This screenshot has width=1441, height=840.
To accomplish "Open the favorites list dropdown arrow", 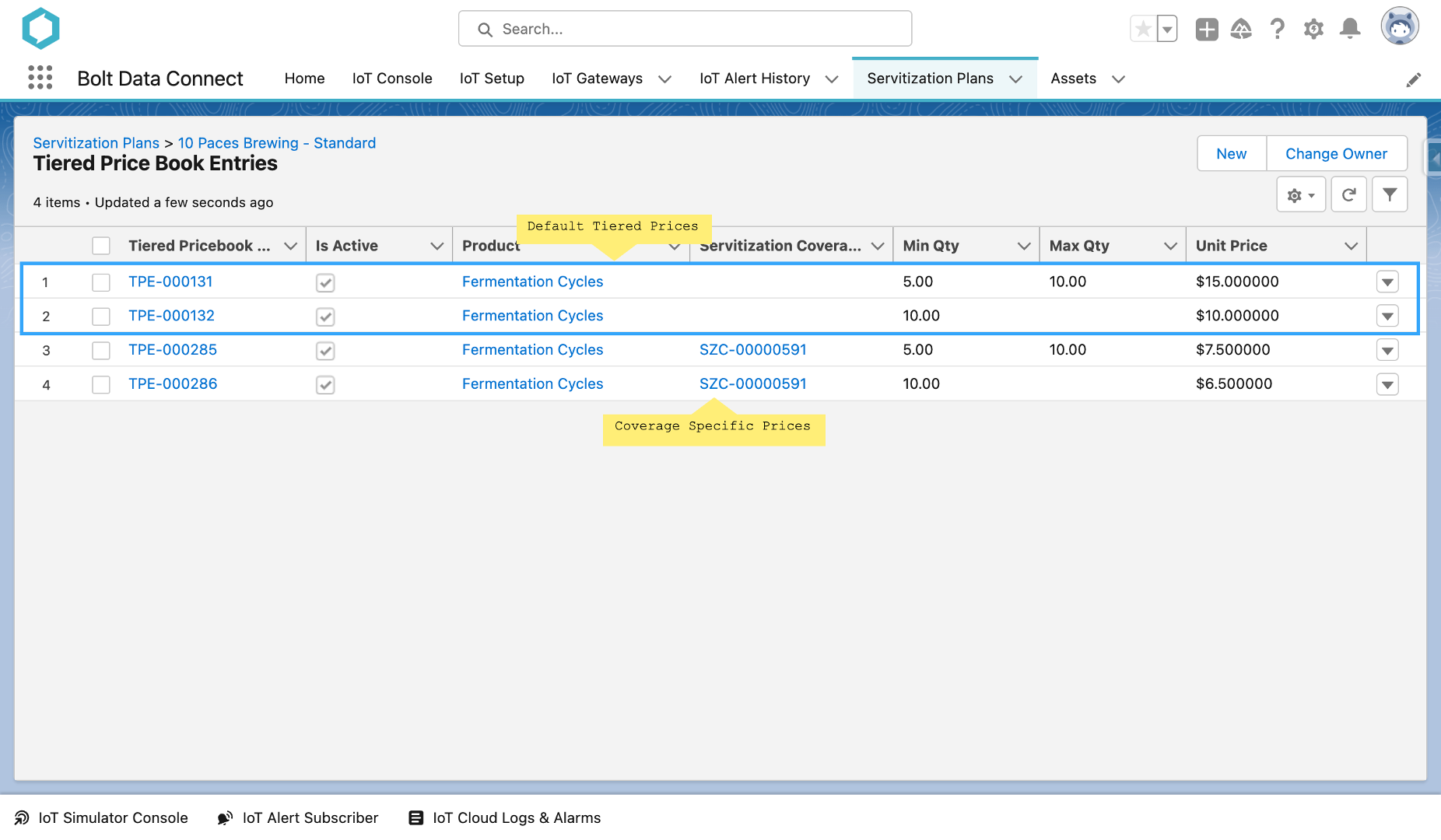I will click(x=1167, y=30).
